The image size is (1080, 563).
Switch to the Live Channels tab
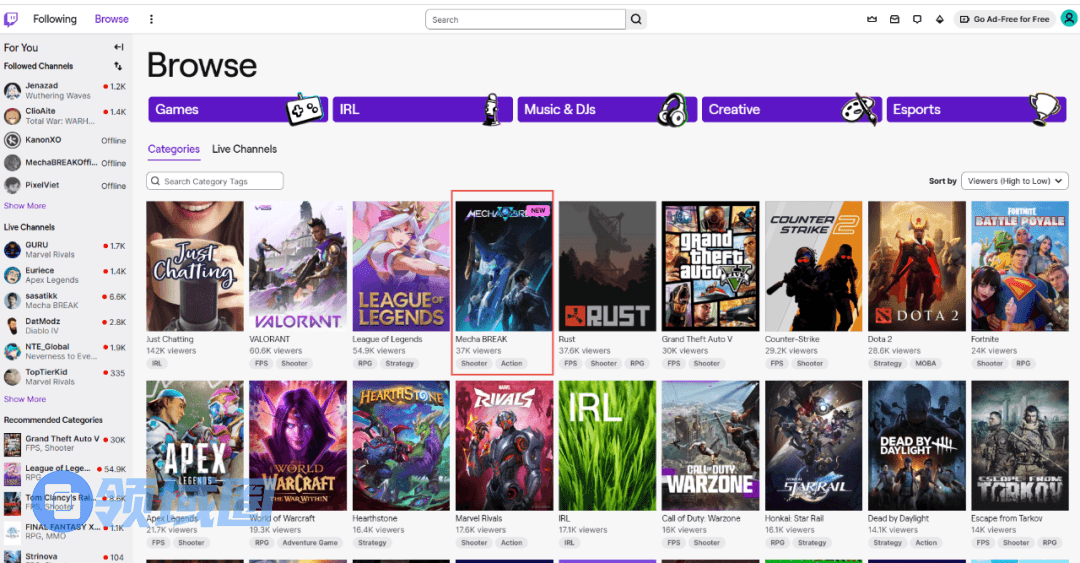(x=244, y=149)
